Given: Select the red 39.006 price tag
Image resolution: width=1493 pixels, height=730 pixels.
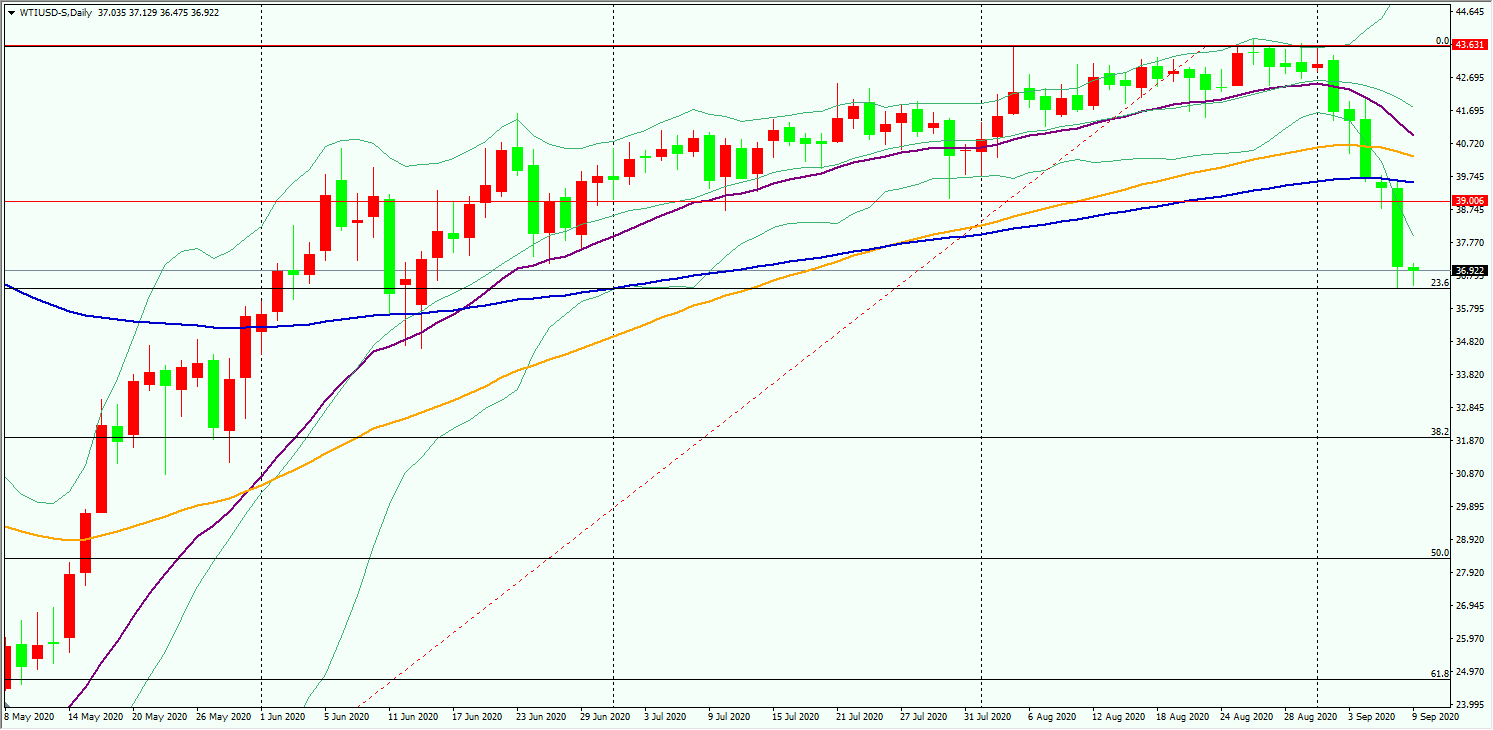Looking at the screenshot, I should 1469,201.
